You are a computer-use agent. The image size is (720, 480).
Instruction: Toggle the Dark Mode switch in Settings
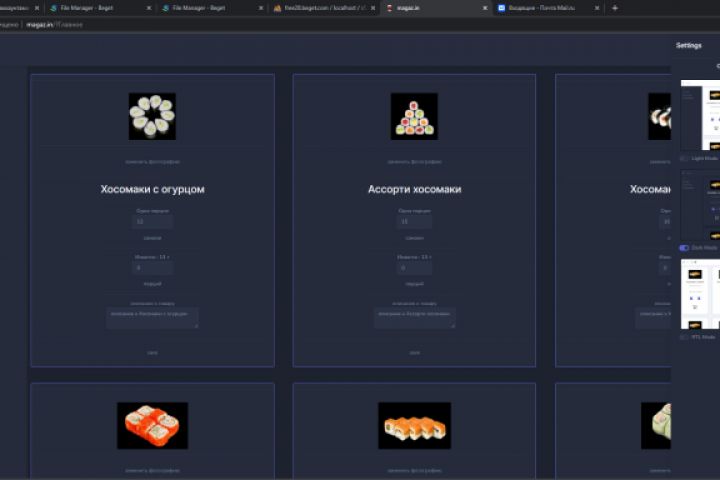point(684,248)
